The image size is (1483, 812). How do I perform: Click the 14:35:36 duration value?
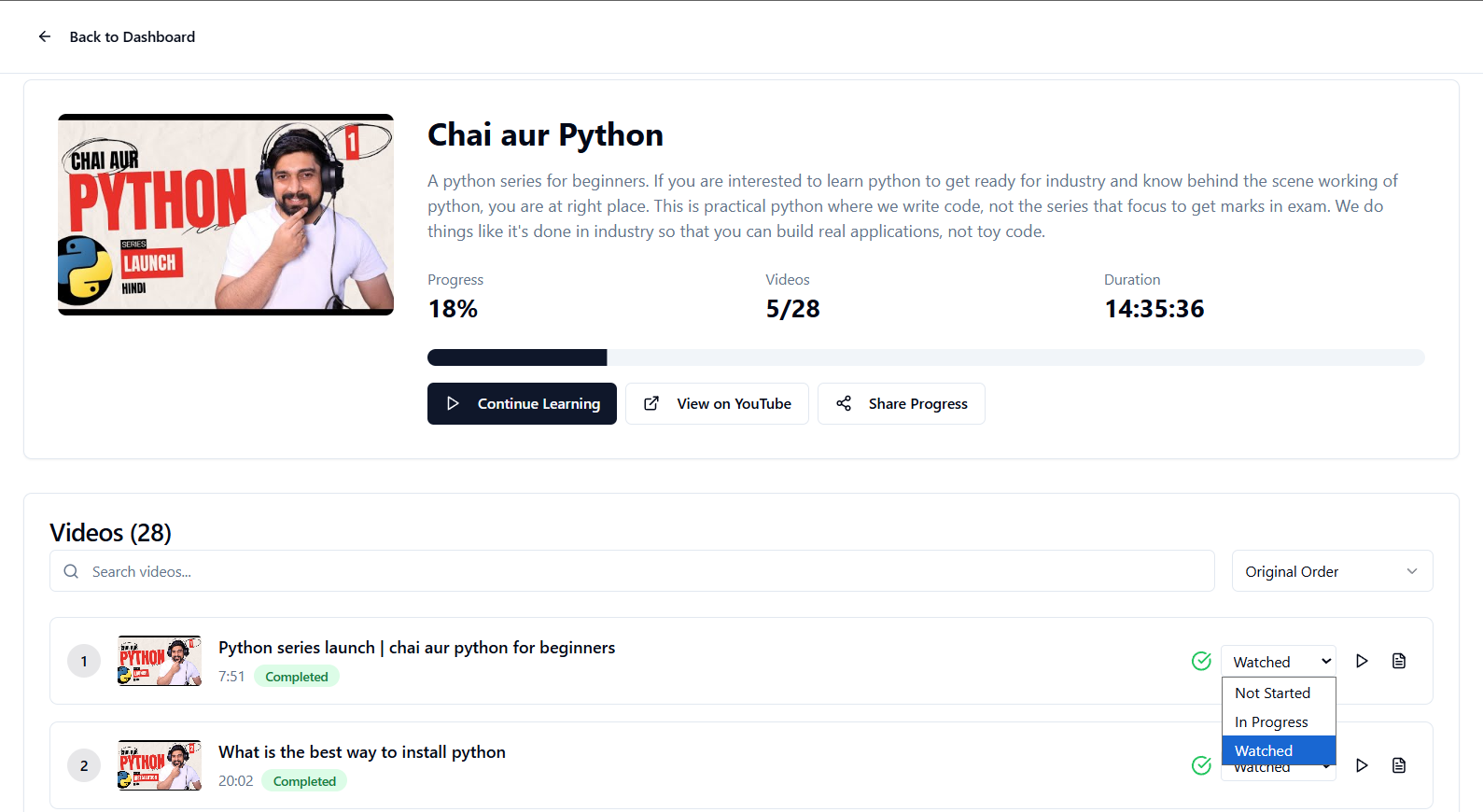pyautogui.click(x=1154, y=309)
